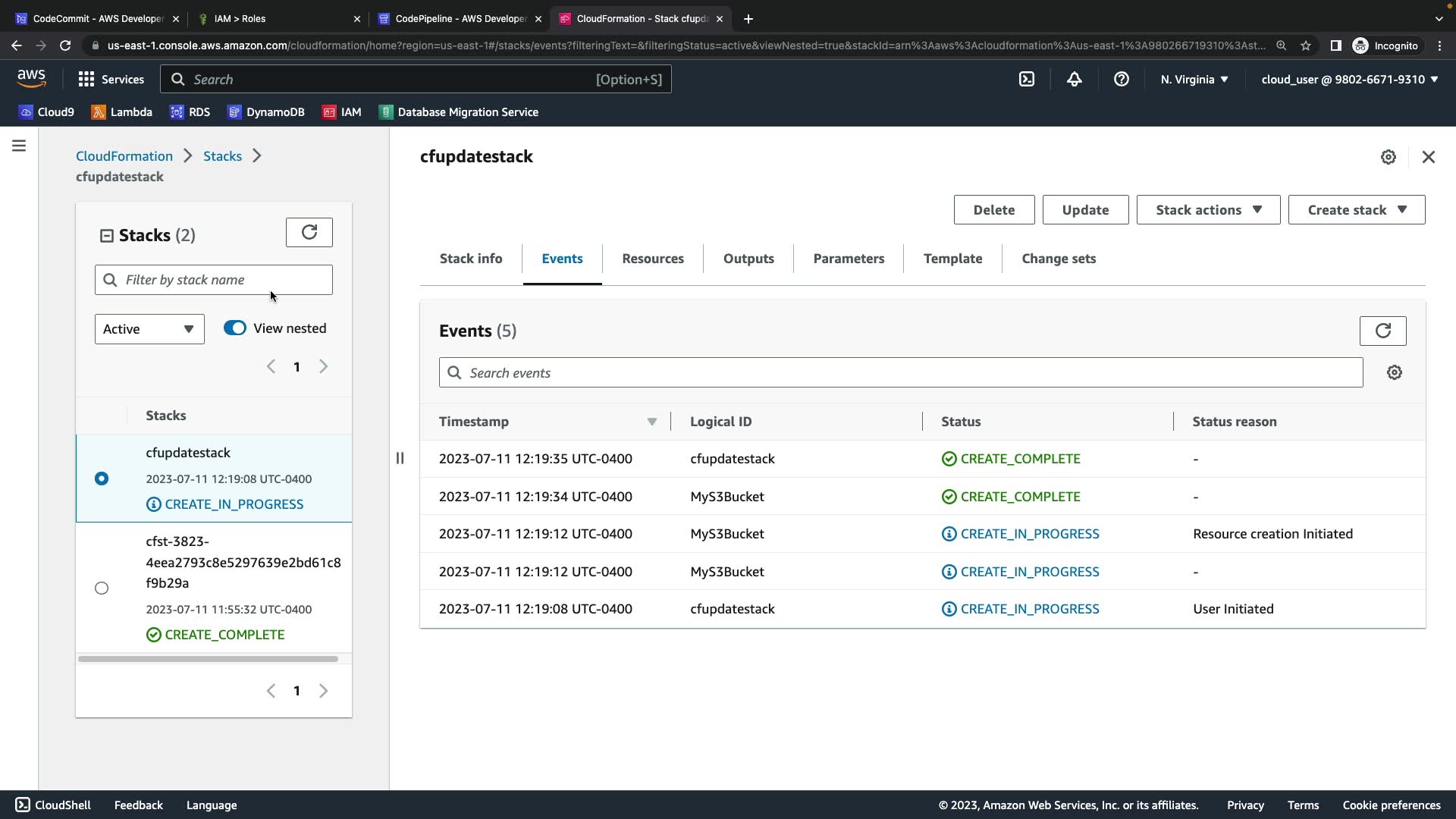Switch to the Resources tab
This screenshot has width=1456, height=819.
[x=652, y=259]
